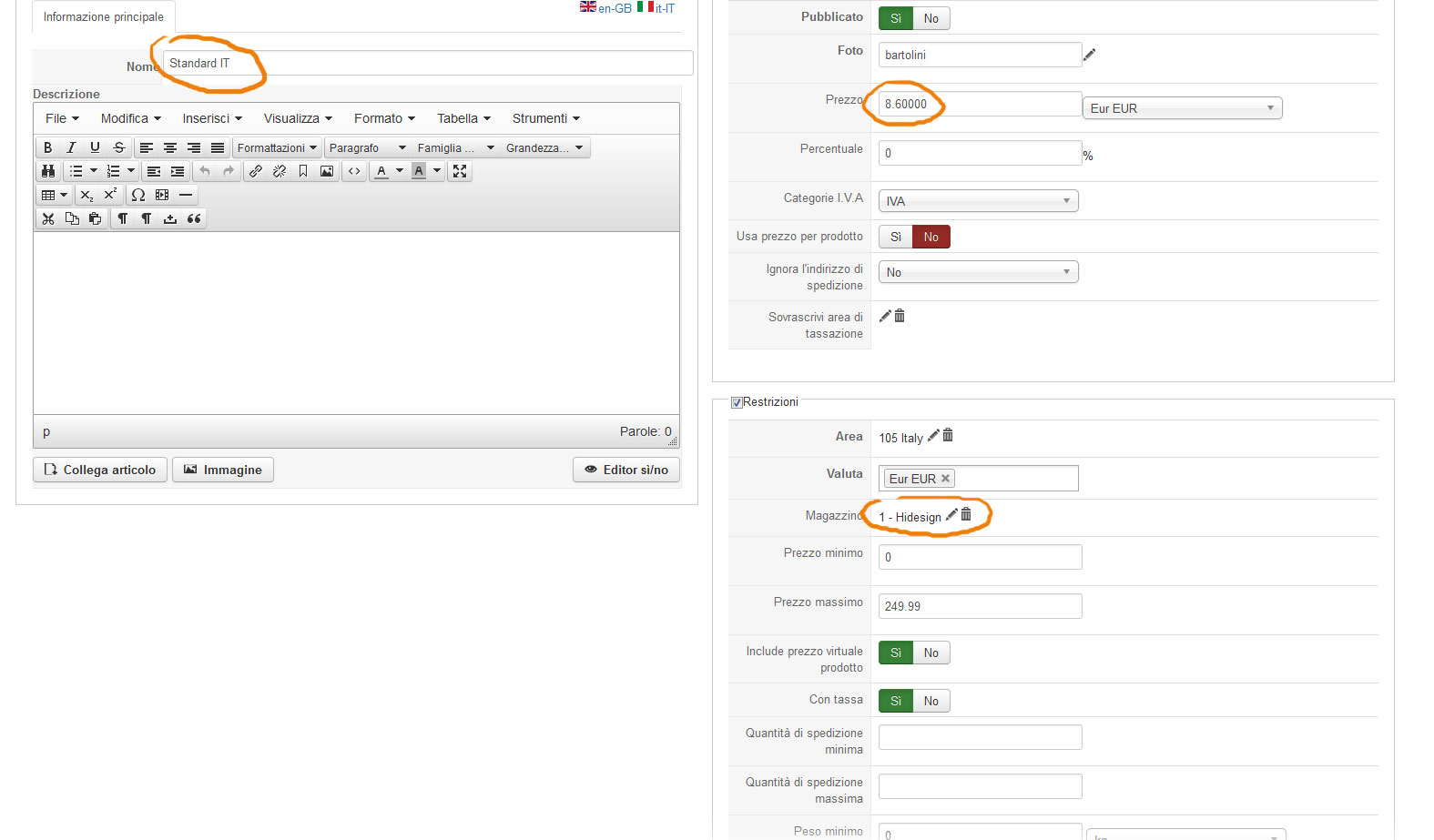Open the Paragrafo format dropdown

click(x=367, y=147)
